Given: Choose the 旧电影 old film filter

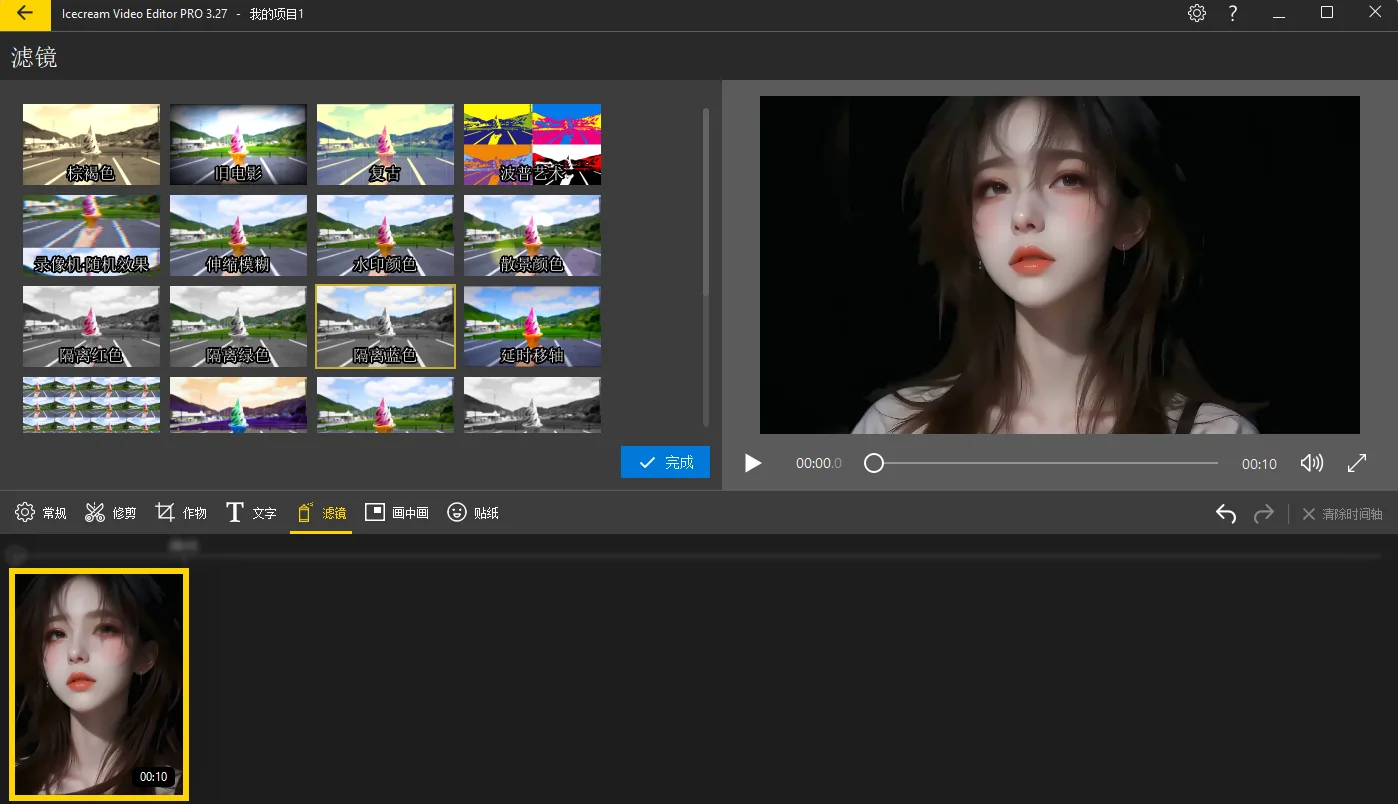Looking at the screenshot, I should [238, 145].
